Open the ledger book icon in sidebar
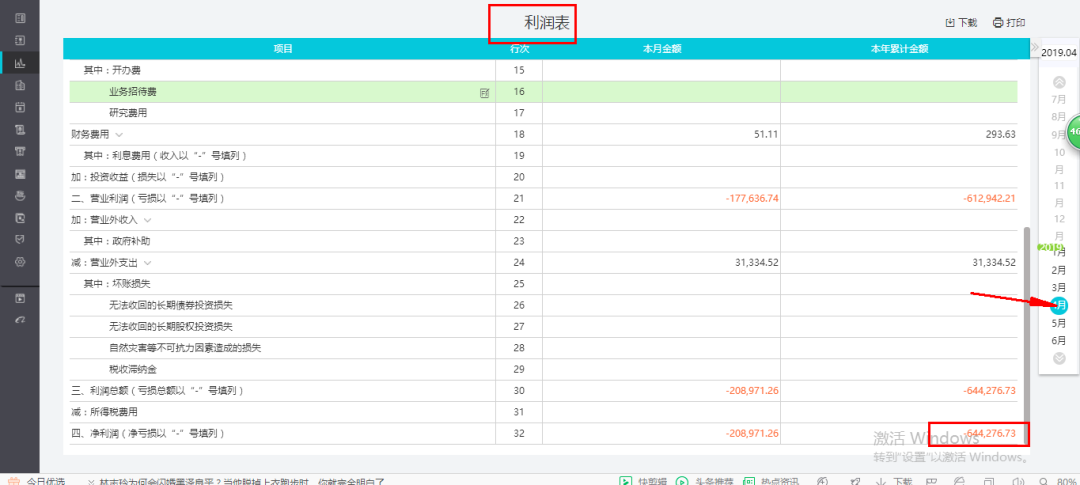The image size is (1080, 485). click(x=20, y=18)
